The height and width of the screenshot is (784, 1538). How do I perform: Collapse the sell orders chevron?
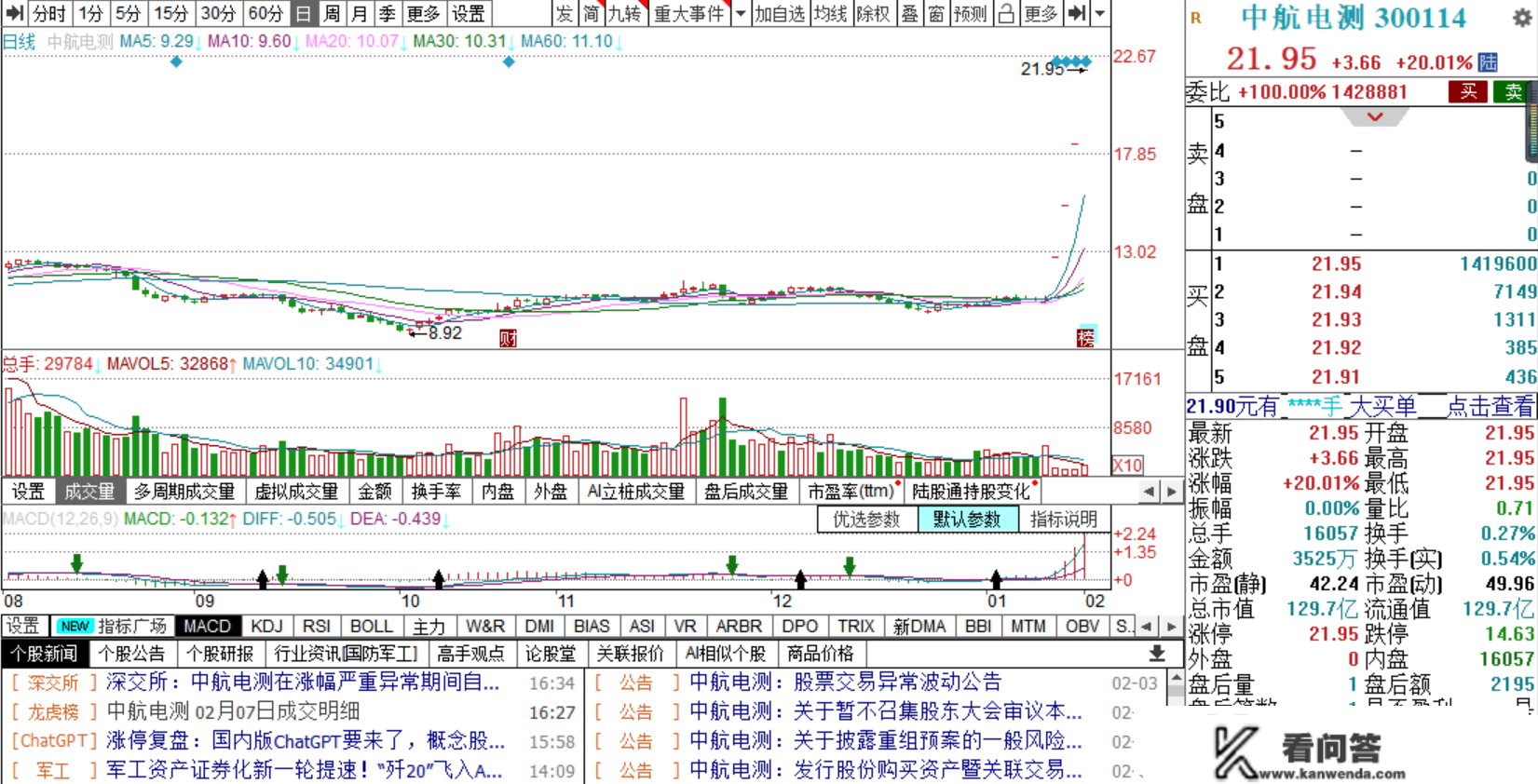tap(1375, 117)
